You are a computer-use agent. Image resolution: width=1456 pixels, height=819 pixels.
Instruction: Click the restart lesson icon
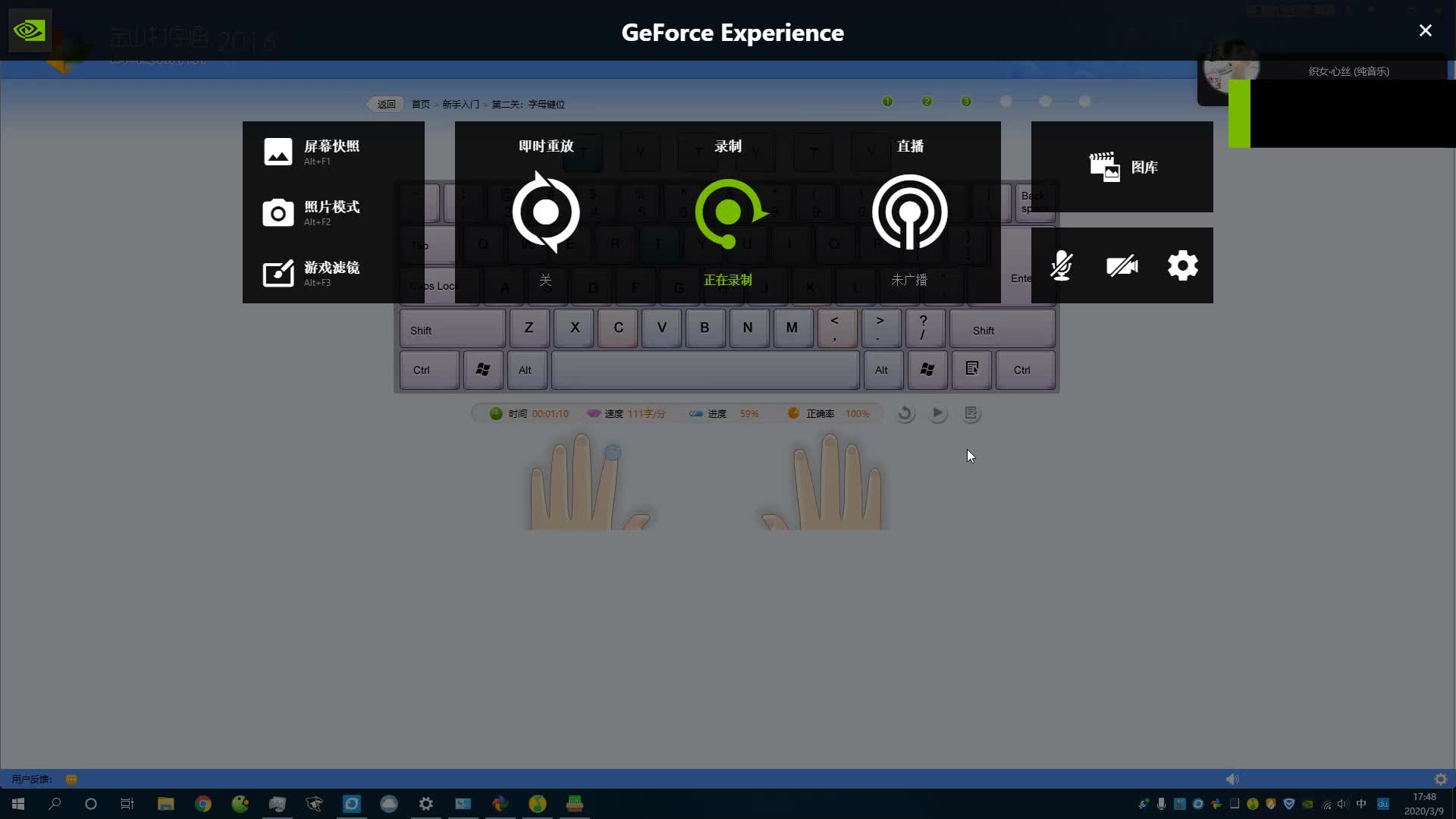(x=905, y=413)
